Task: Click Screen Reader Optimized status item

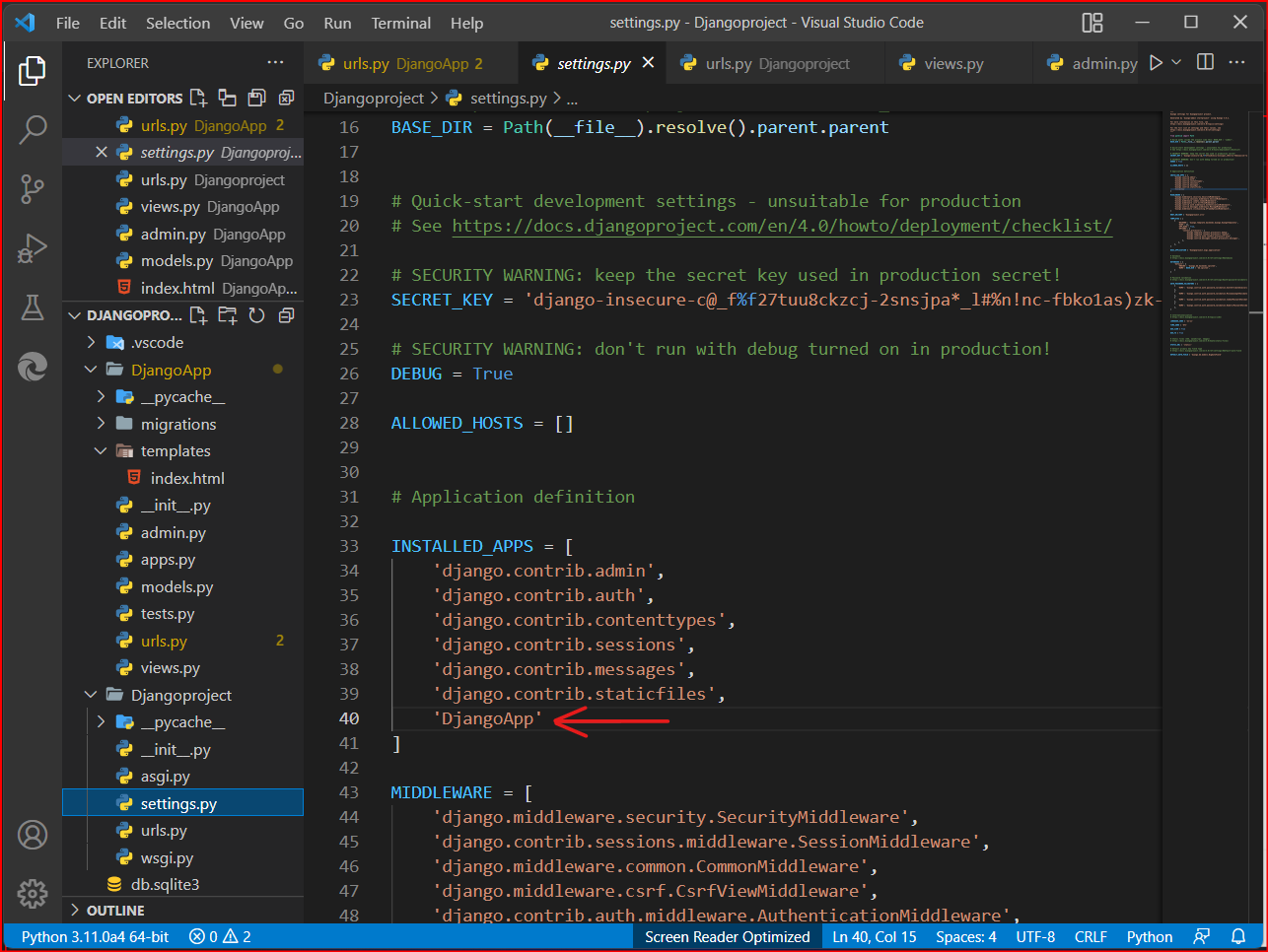Action: [x=728, y=936]
